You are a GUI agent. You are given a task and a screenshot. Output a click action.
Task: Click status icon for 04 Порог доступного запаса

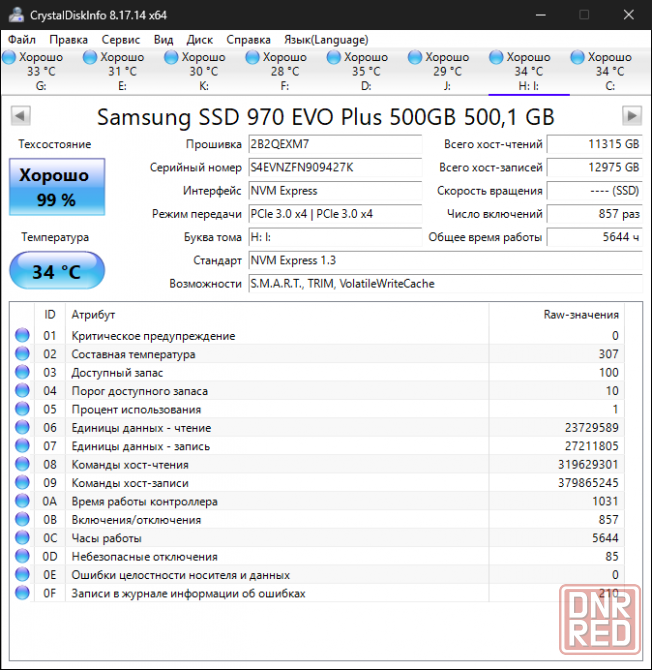[22, 390]
